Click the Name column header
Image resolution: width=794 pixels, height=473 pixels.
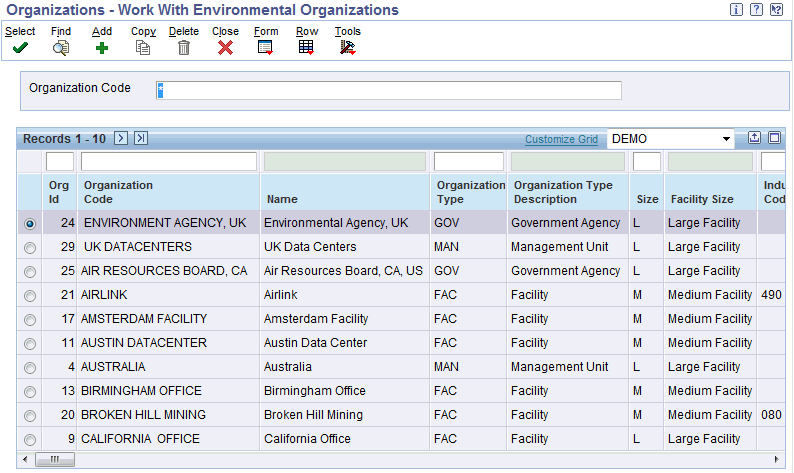tap(345, 192)
